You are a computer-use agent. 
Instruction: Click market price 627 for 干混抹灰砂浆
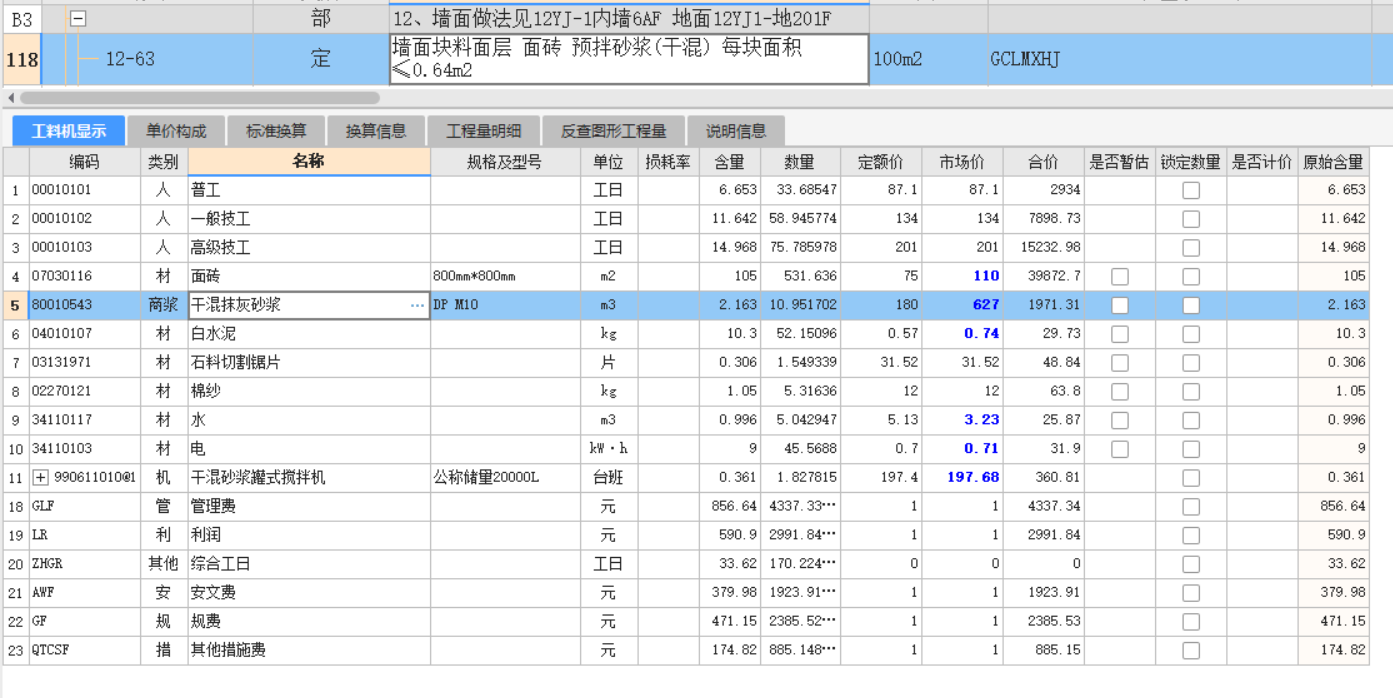[x=961, y=305]
